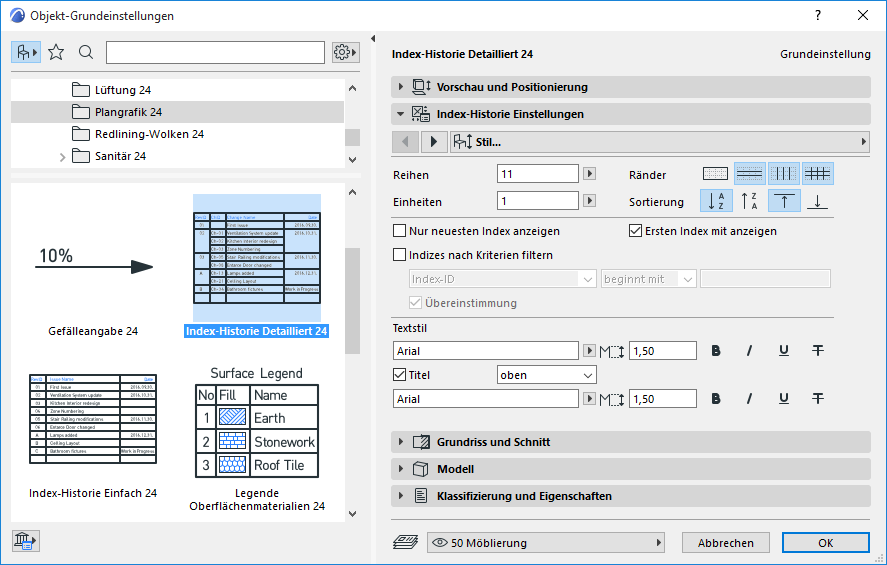Open the 'Redlining-Wolken 24' folder
Screen dimensions: 887x565
(x=149, y=134)
